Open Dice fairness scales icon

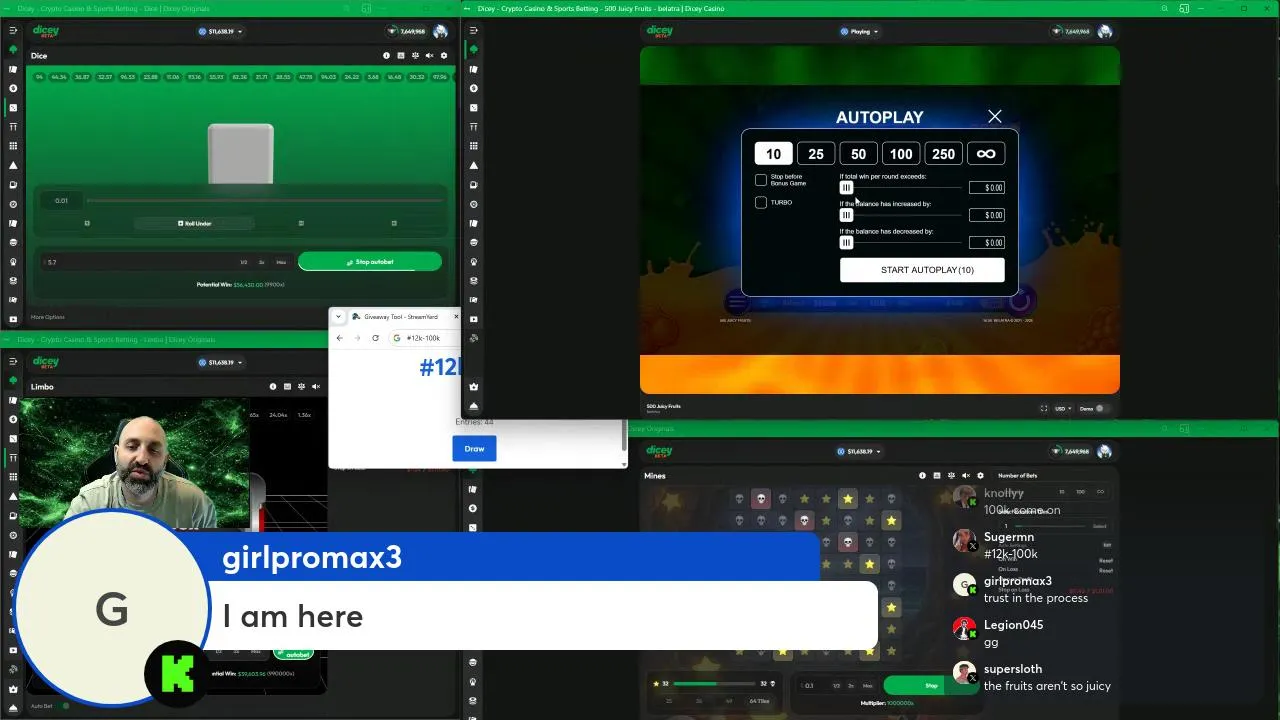[415, 56]
